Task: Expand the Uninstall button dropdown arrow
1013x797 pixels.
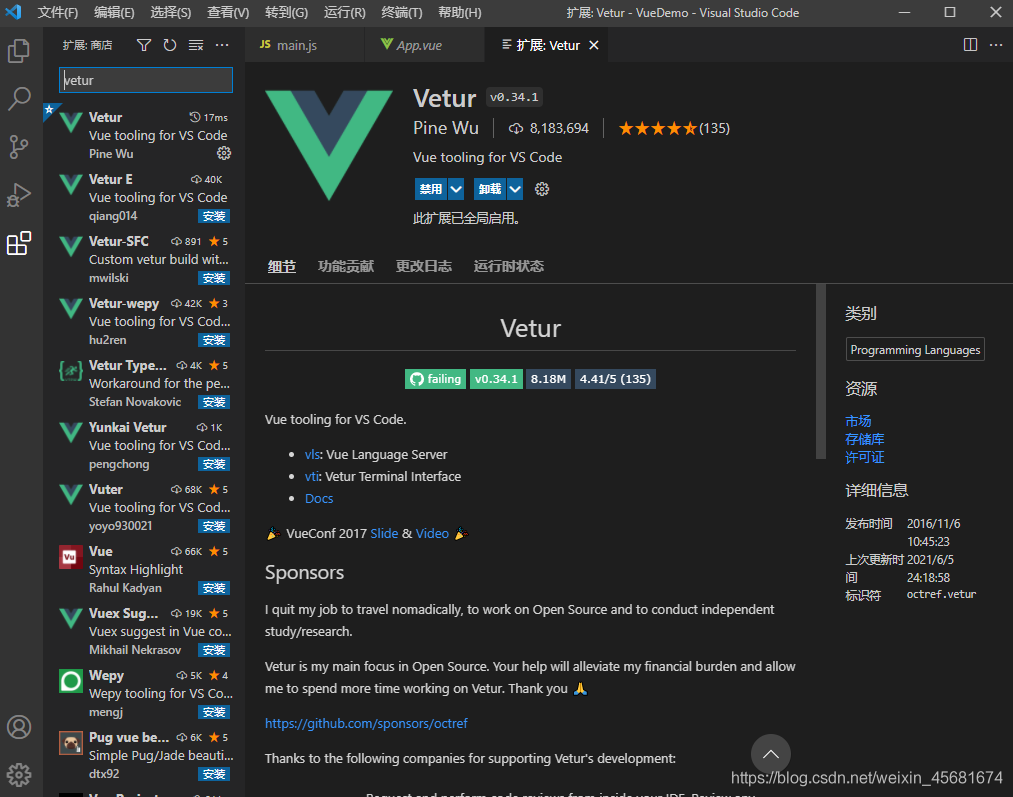Action: coord(515,189)
